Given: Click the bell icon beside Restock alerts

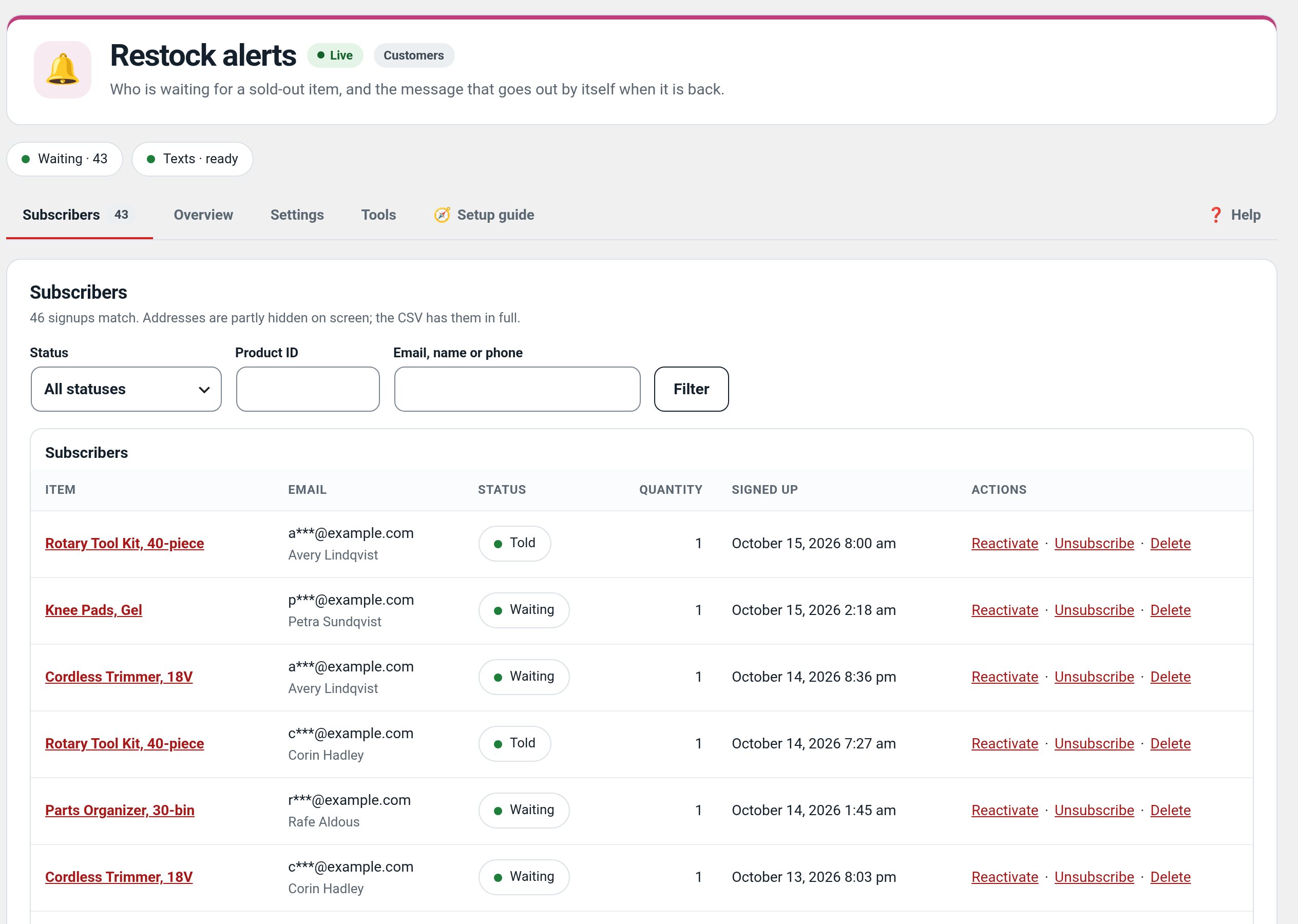Looking at the screenshot, I should point(63,69).
